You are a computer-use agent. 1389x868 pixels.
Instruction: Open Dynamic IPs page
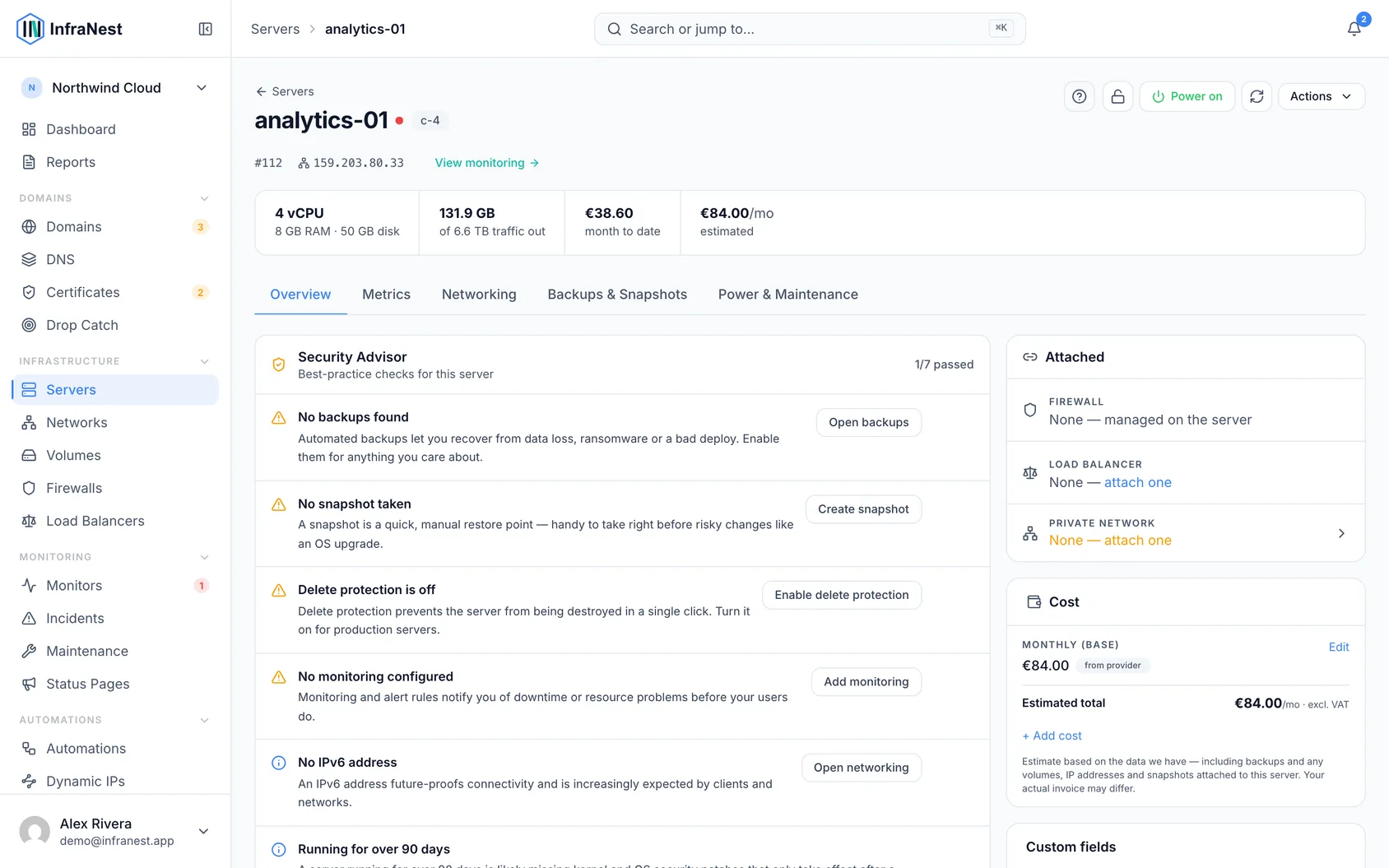(115, 781)
